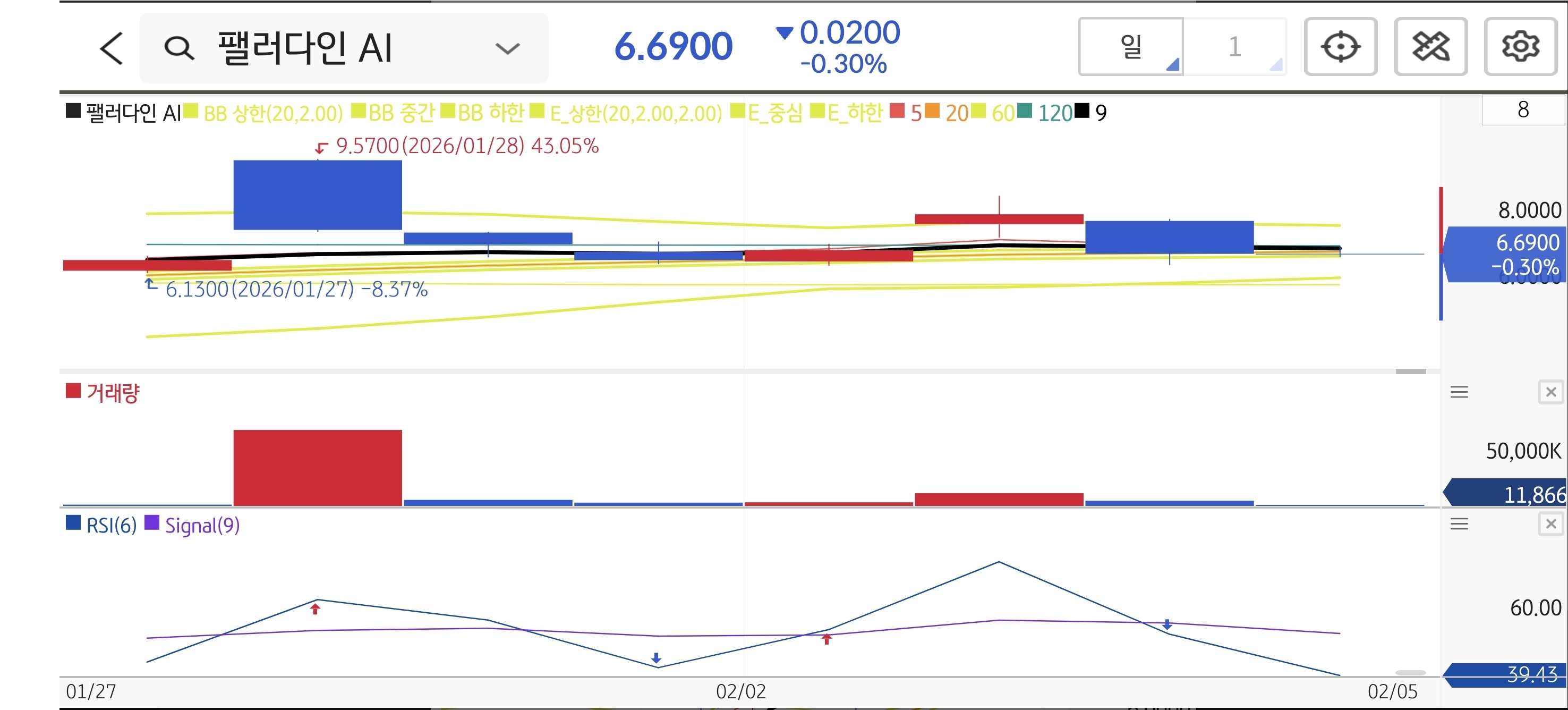The height and width of the screenshot is (710, 1568).
Task: Toggle the 5-day moving average legend
Action: (x=915, y=113)
